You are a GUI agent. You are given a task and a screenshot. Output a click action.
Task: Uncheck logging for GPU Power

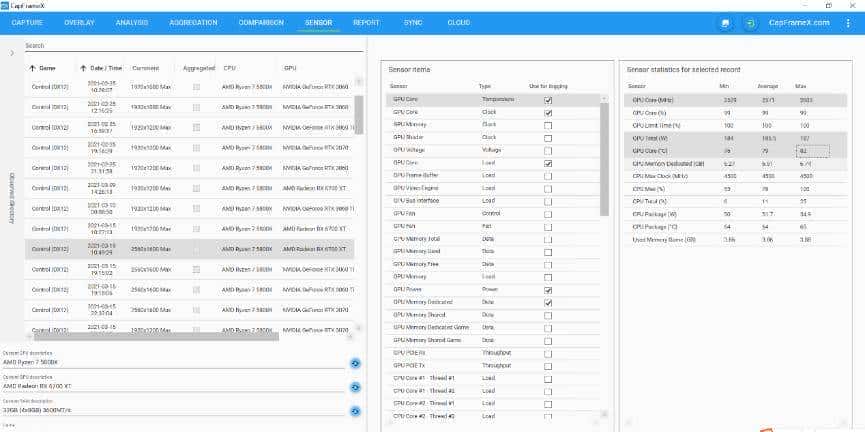[x=548, y=290]
